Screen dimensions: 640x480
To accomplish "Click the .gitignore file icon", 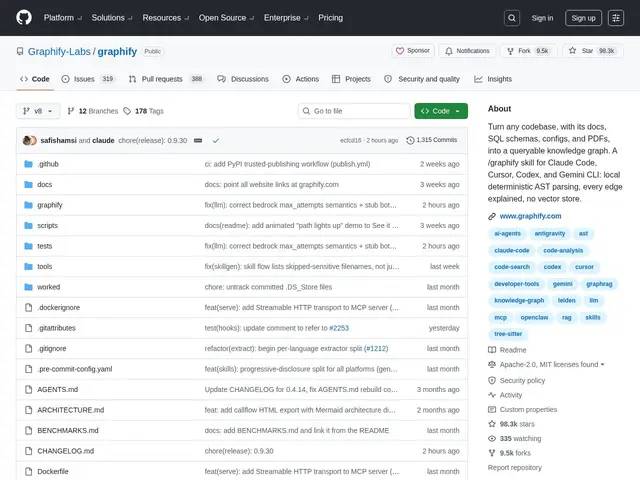I will (28, 349).
